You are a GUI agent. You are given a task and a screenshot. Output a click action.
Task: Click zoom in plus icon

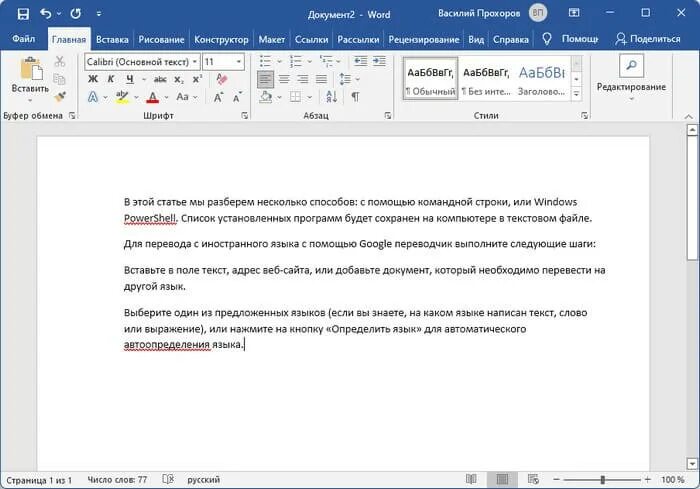point(648,479)
